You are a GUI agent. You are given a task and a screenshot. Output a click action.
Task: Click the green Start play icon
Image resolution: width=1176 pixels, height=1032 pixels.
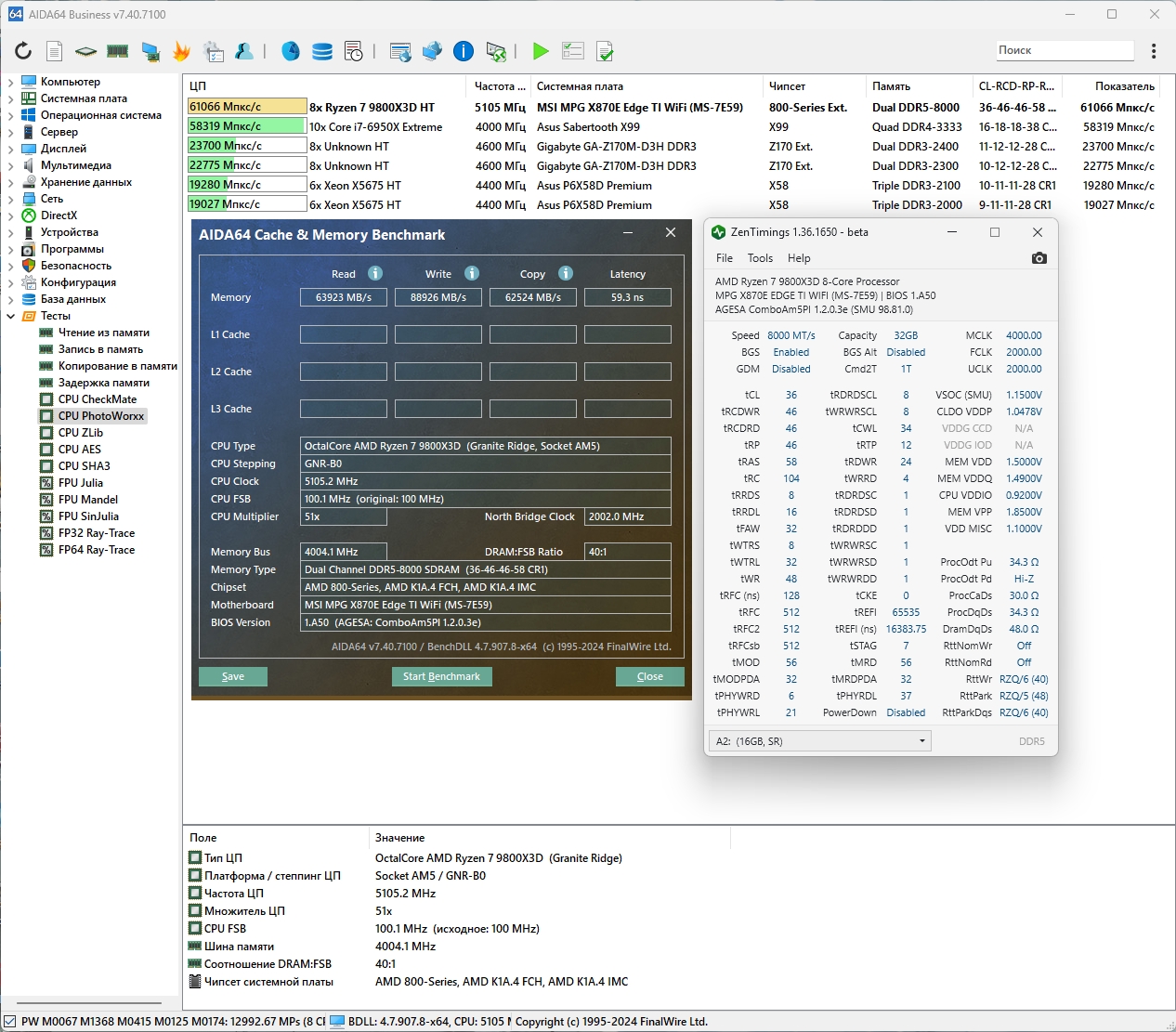pos(541,51)
